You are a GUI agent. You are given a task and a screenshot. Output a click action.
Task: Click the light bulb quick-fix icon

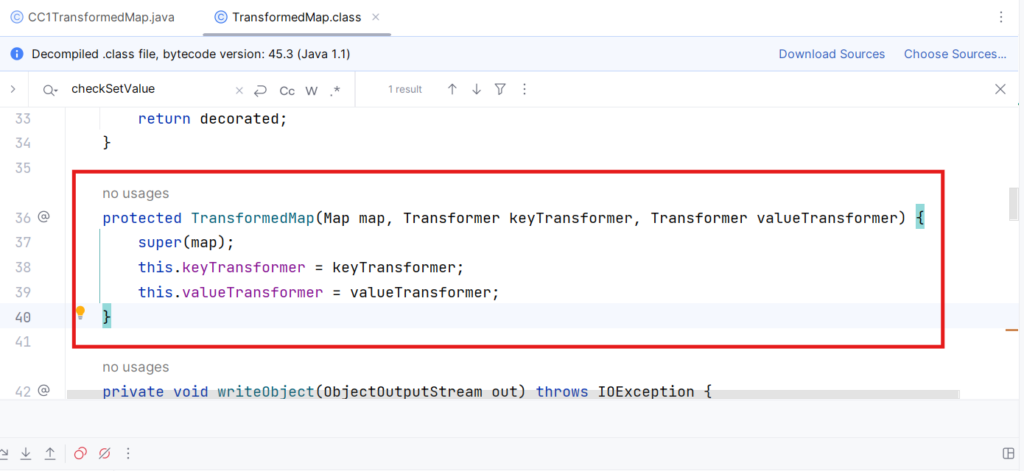coord(81,313)
